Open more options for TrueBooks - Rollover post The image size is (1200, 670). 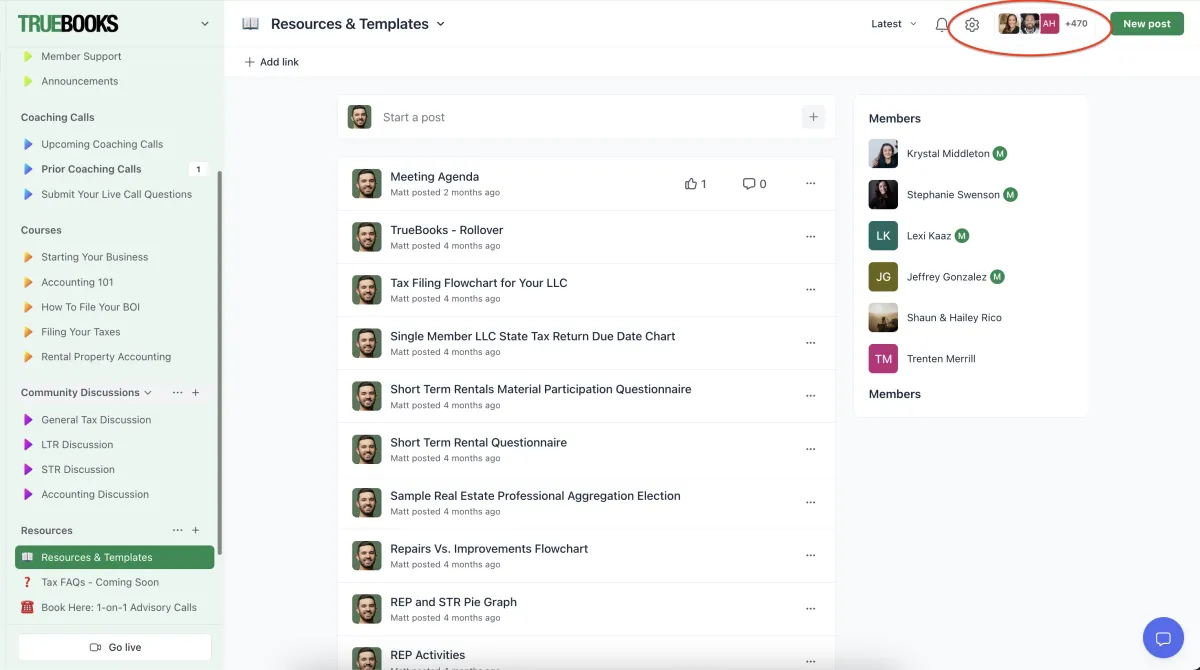click(811, 237)
